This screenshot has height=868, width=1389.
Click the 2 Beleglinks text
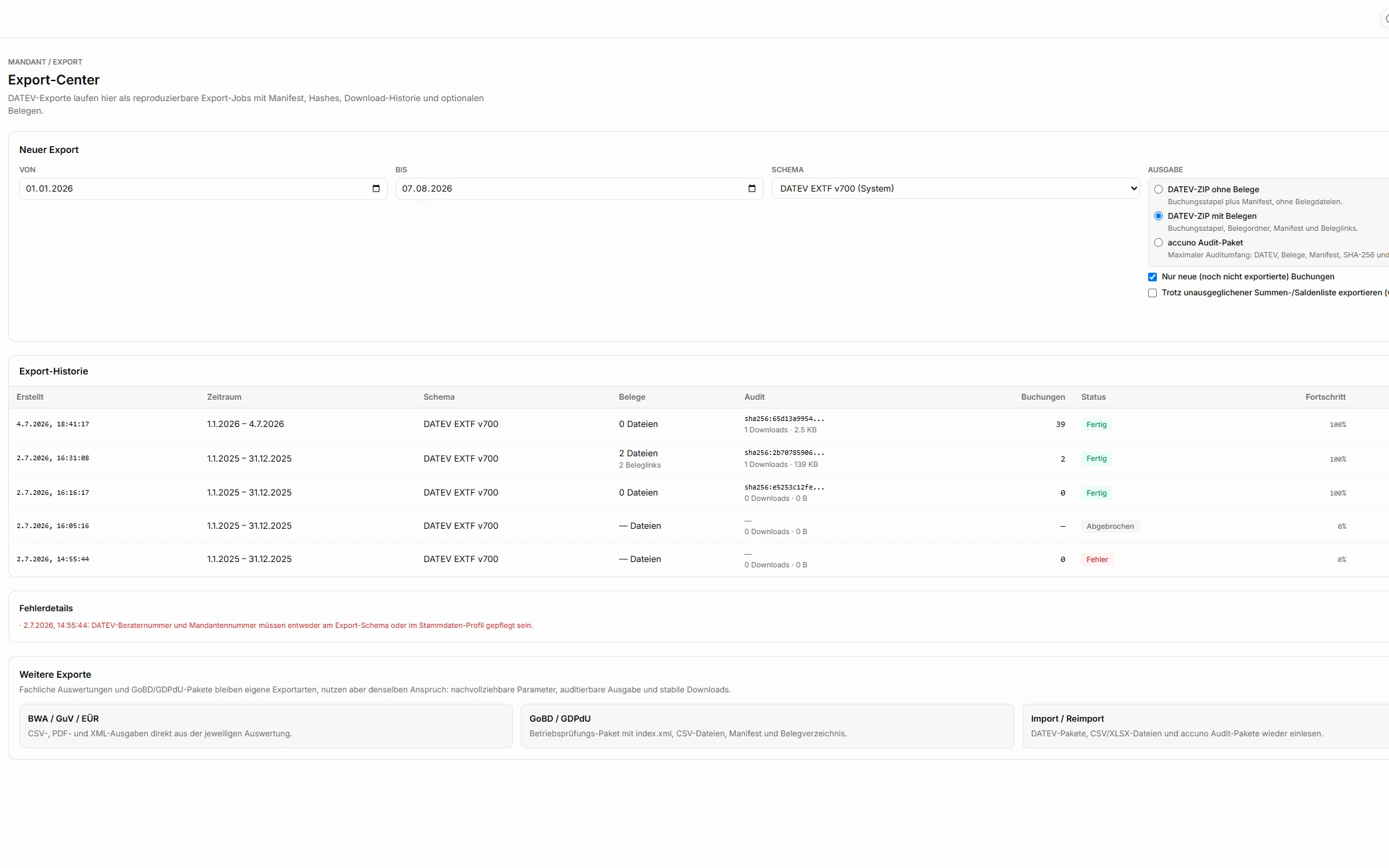640,465
